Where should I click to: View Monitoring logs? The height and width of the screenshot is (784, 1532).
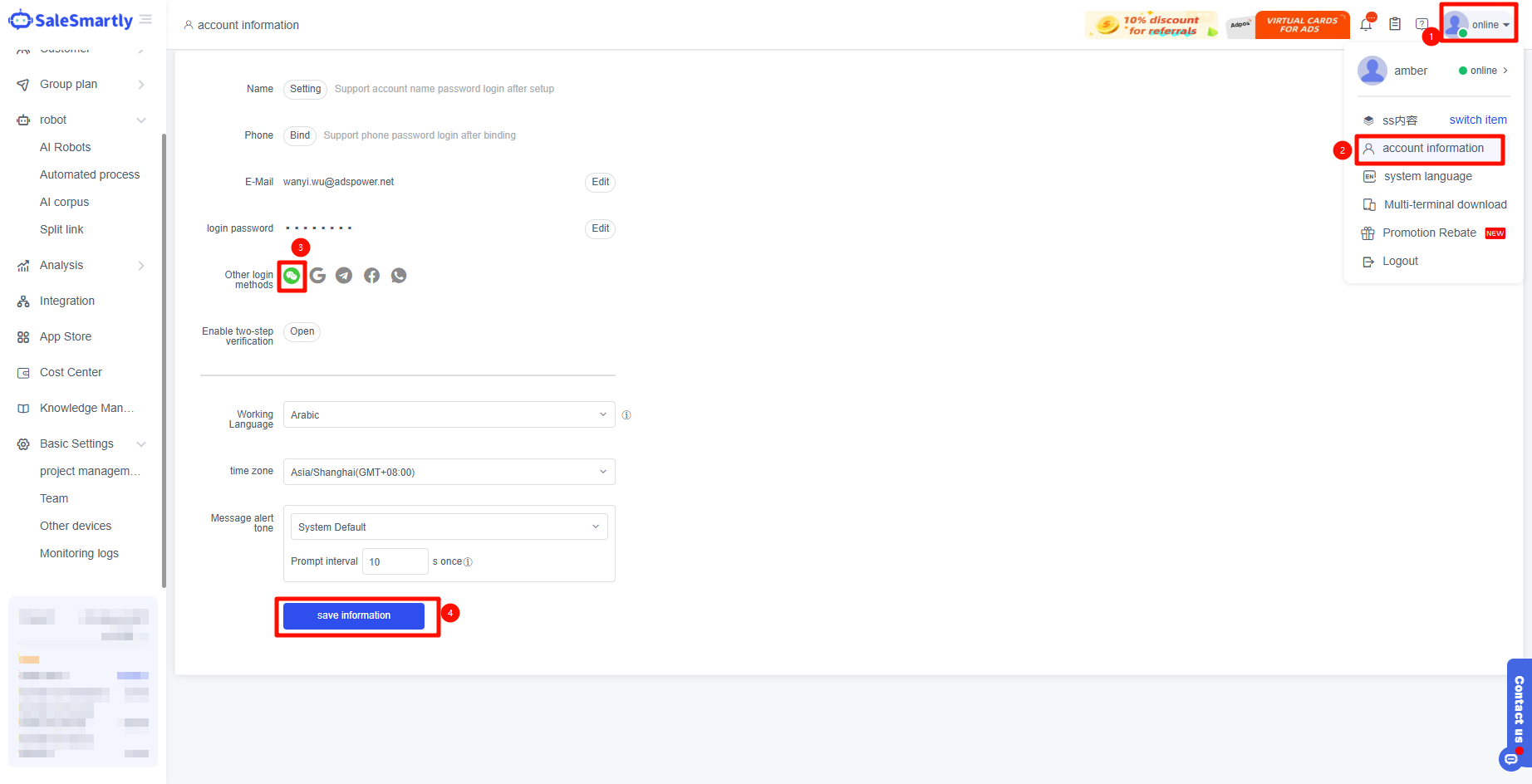tap(79, 554)
